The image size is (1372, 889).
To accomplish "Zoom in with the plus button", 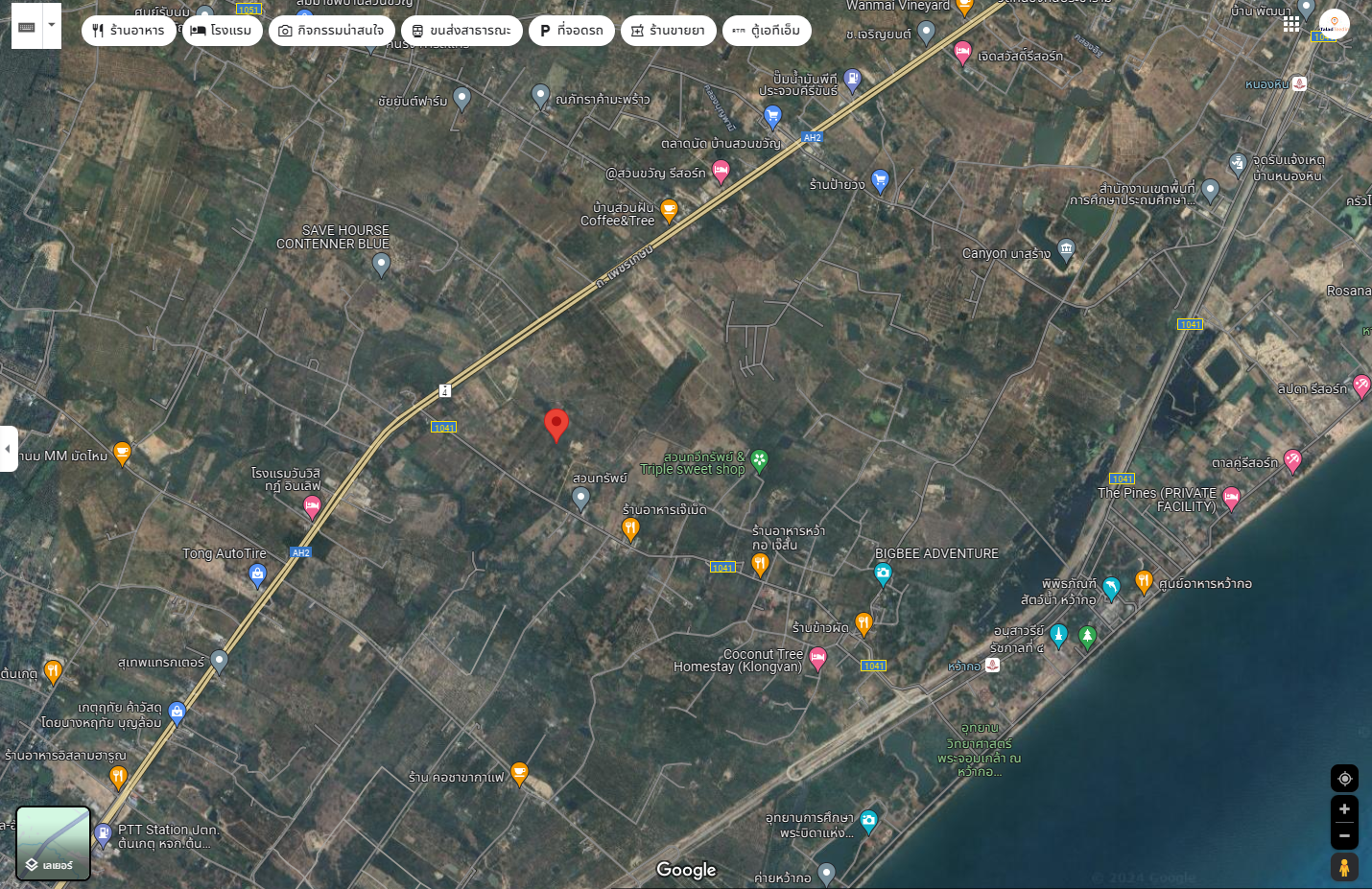I will pyautogui.click(x=1344, y=808).
